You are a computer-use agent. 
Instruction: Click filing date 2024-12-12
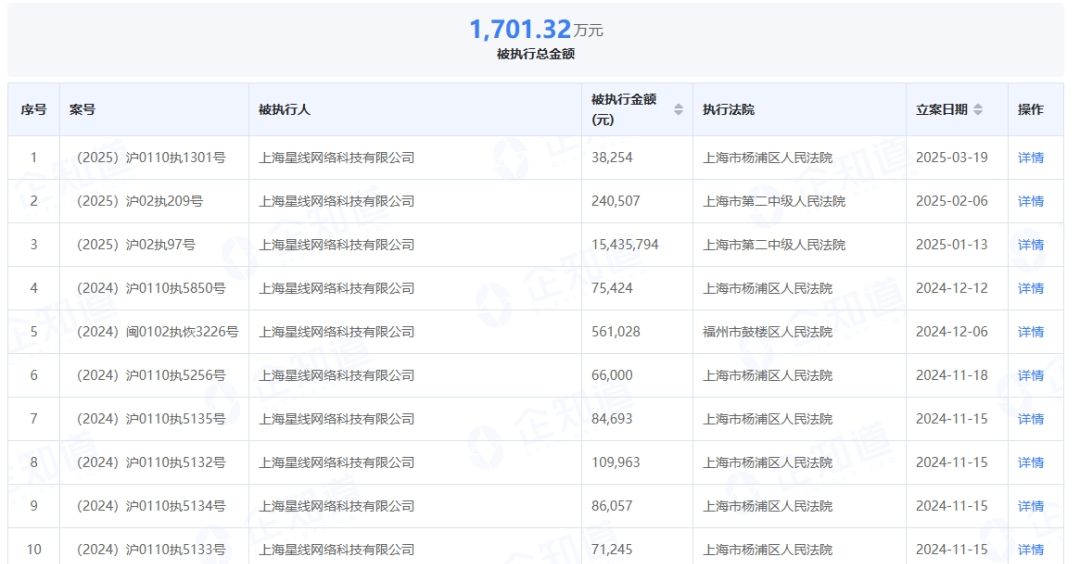coord(952,288)
